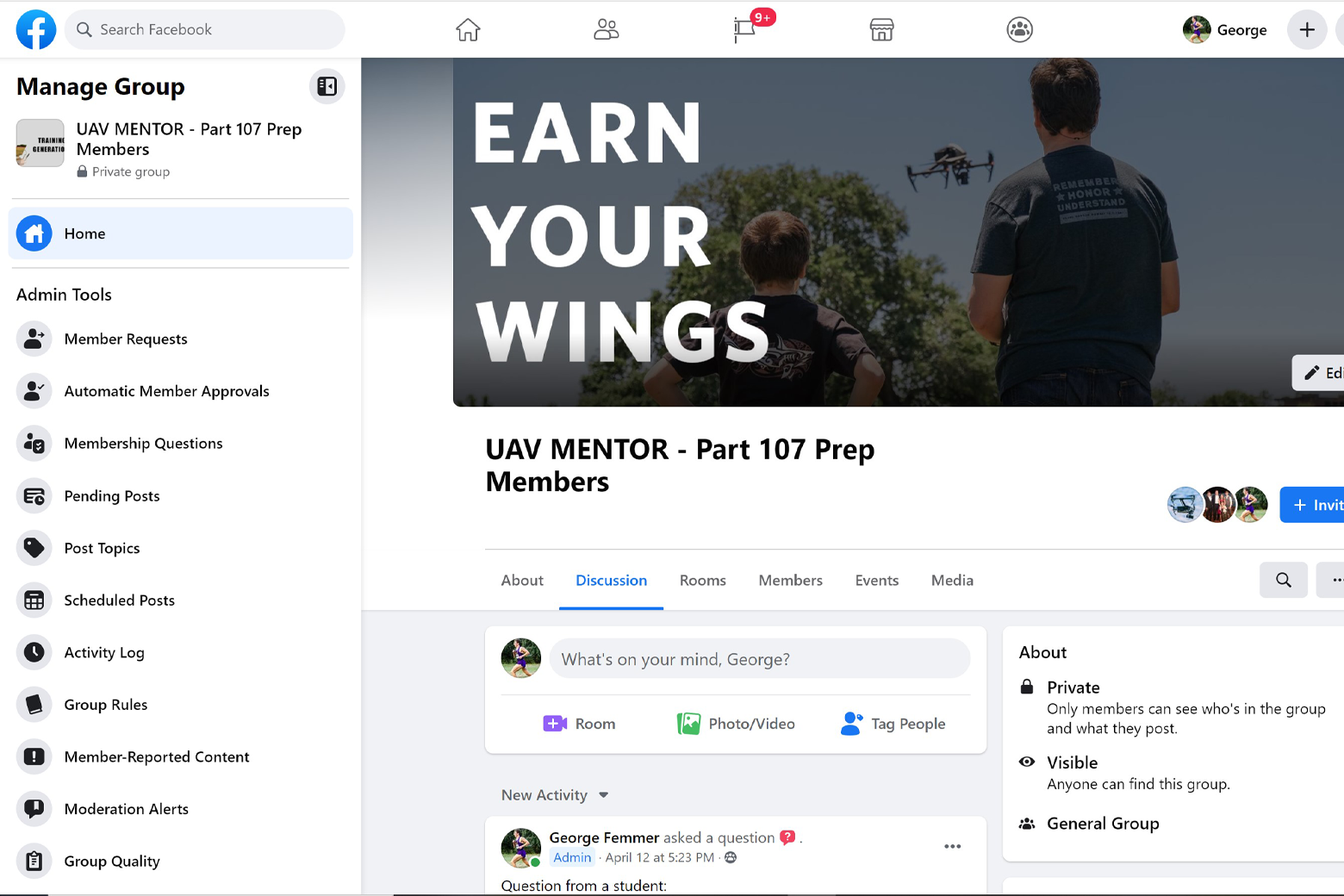1344x896 pixels.
Task: Switch to the Members tab
Action: [x=791, y=581]
